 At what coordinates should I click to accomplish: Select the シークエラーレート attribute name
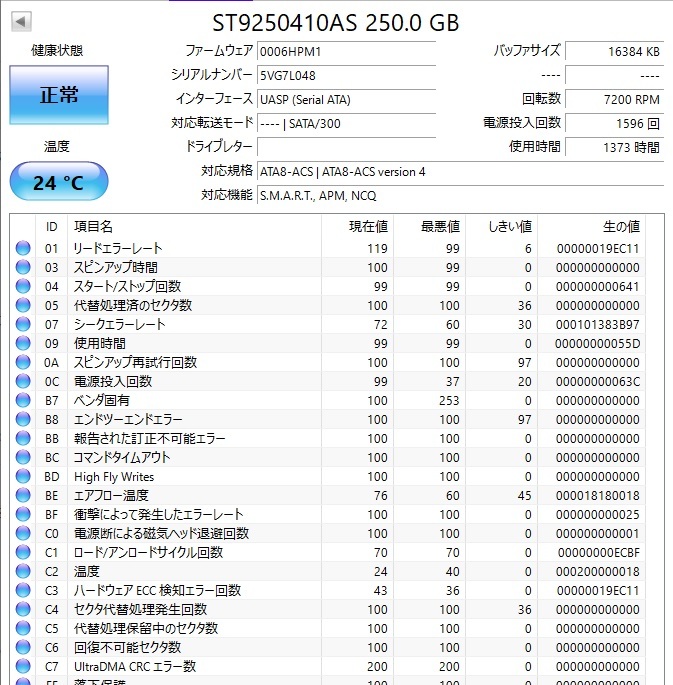pyautogui.click(x=119, y=324)
